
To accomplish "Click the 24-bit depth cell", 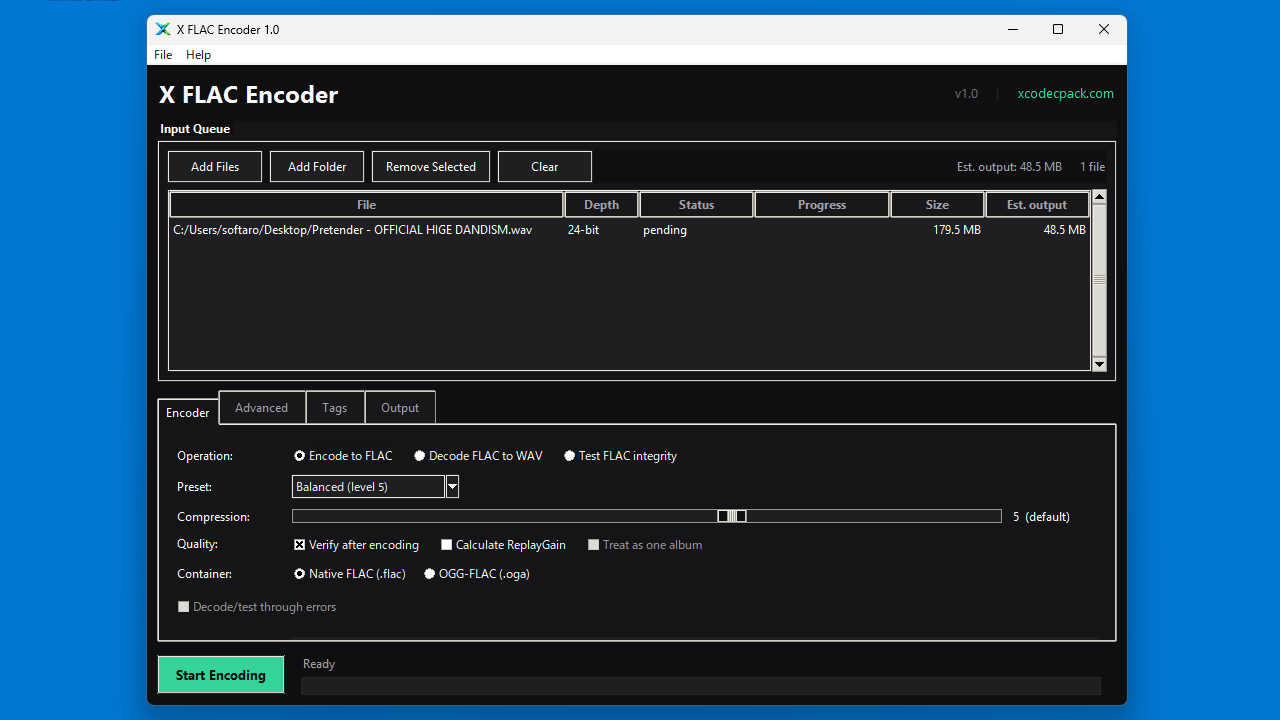I will [583, 230].
